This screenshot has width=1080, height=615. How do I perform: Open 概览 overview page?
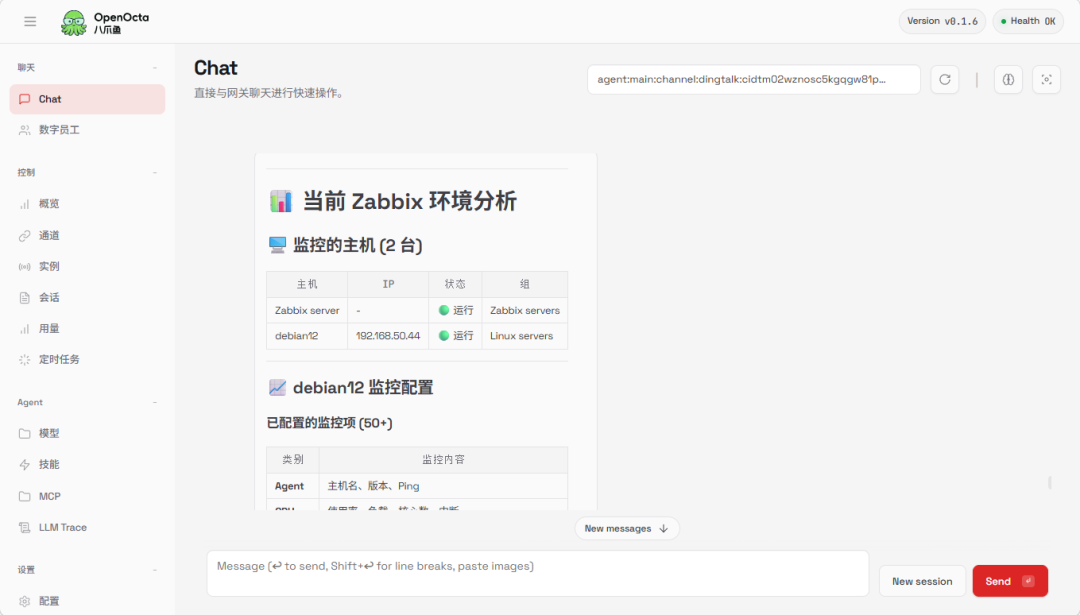tap(87, 204)
